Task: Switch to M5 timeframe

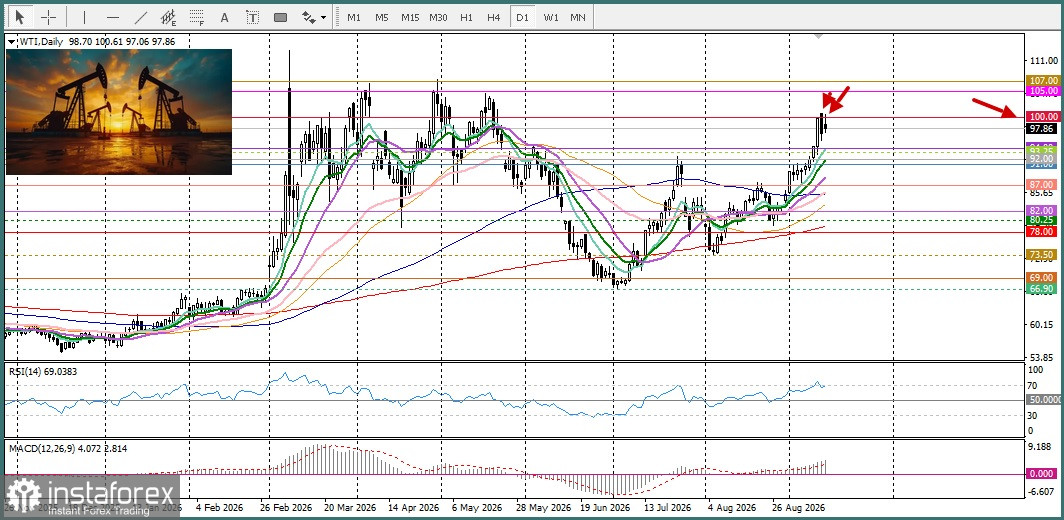Action: (381, 17)
